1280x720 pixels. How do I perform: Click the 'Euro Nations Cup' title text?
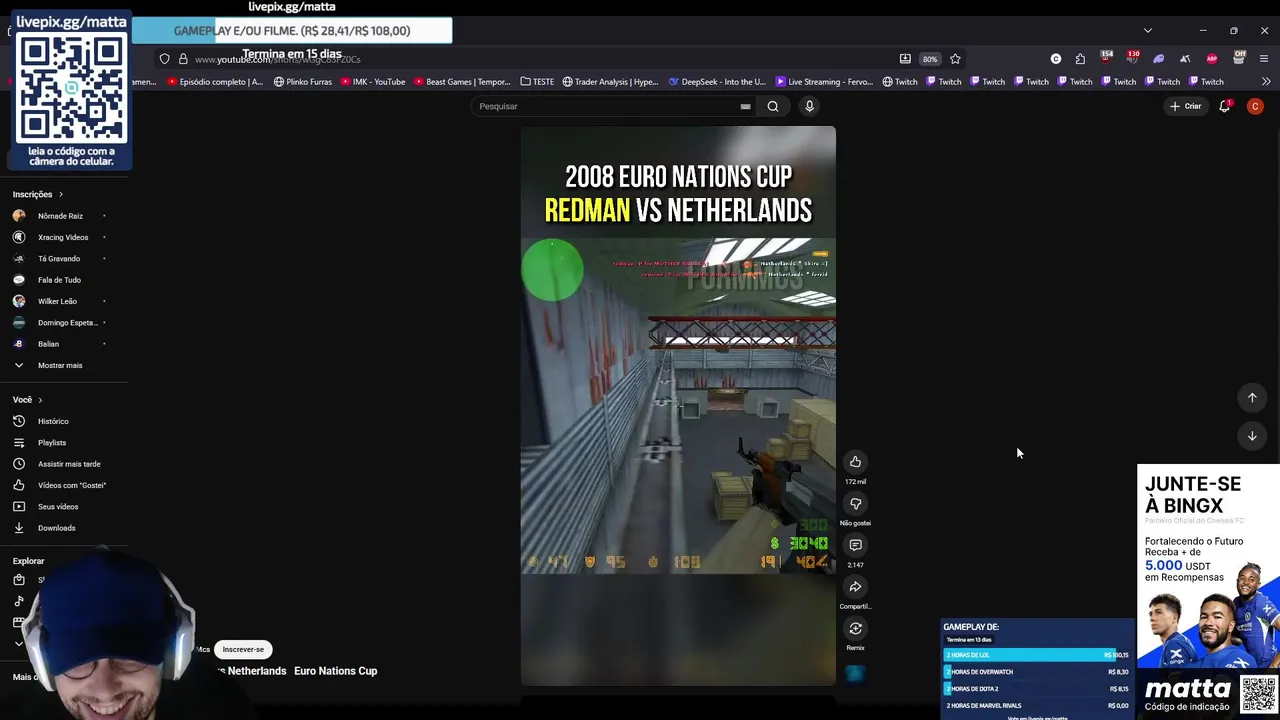pos(335,671)
